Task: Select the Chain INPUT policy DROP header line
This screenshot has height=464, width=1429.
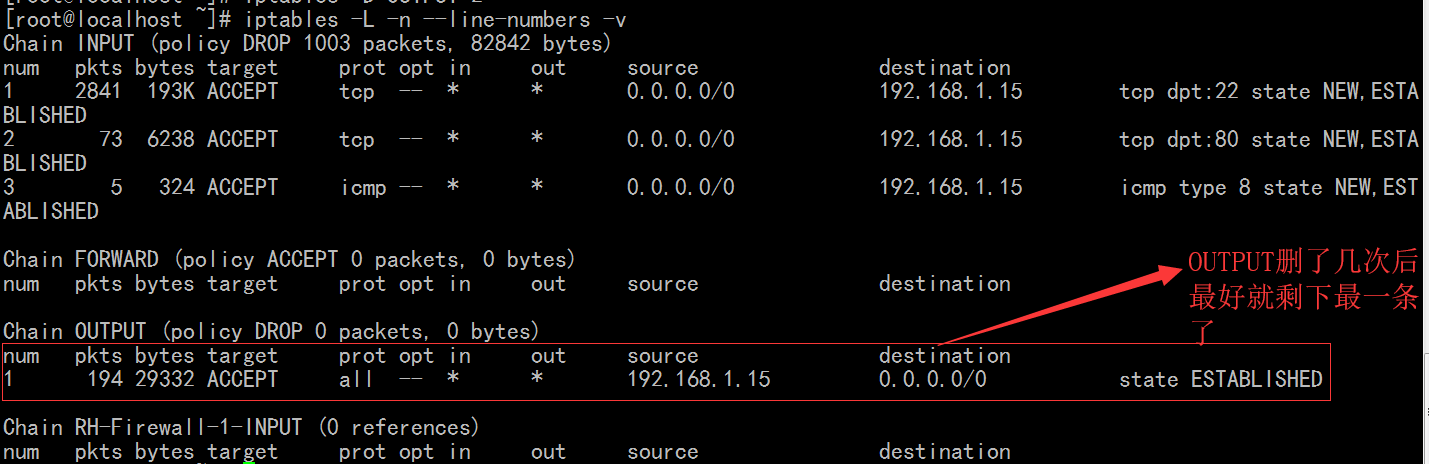Action: pos(307,44)
